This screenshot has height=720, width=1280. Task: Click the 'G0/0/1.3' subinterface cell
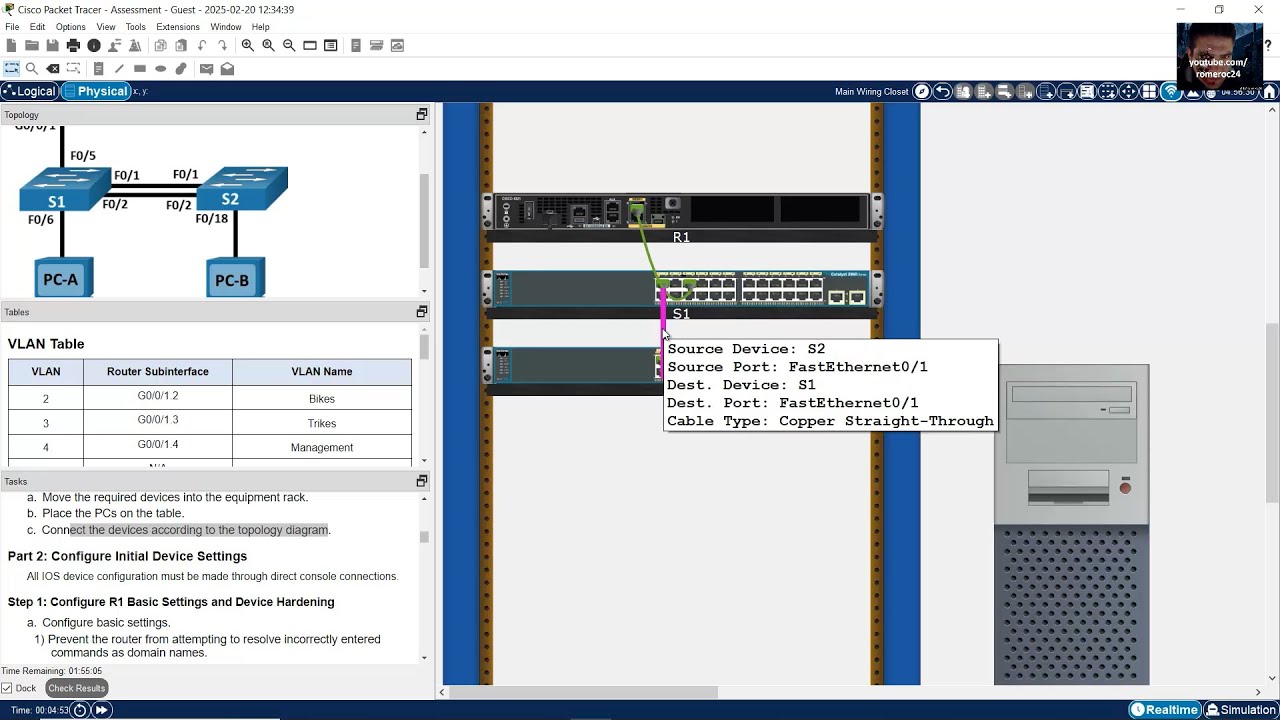pos(158,421)
